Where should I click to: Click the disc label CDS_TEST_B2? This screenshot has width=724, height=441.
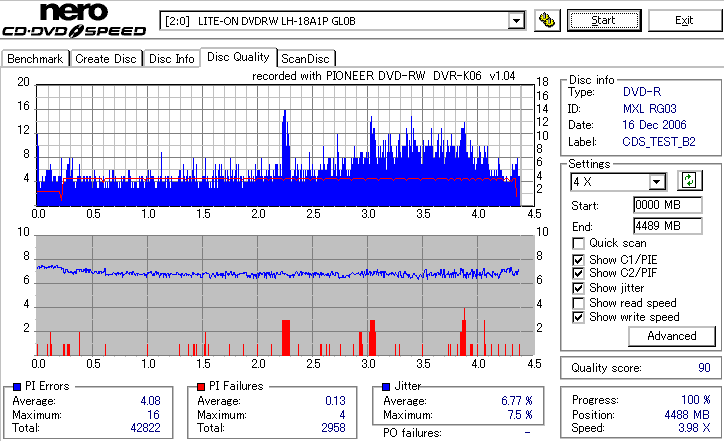(659, 142)
